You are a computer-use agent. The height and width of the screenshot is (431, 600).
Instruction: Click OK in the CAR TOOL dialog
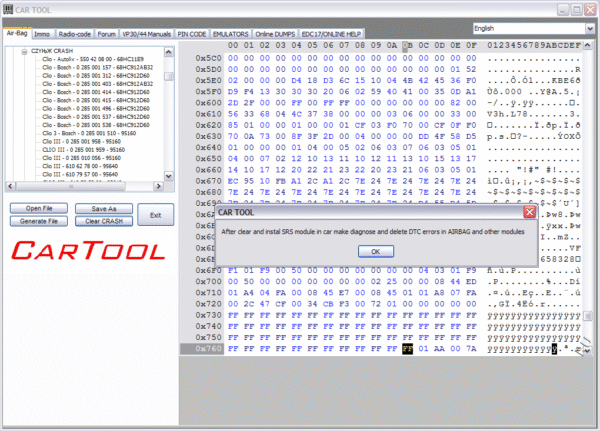click(x=375, y=251)
